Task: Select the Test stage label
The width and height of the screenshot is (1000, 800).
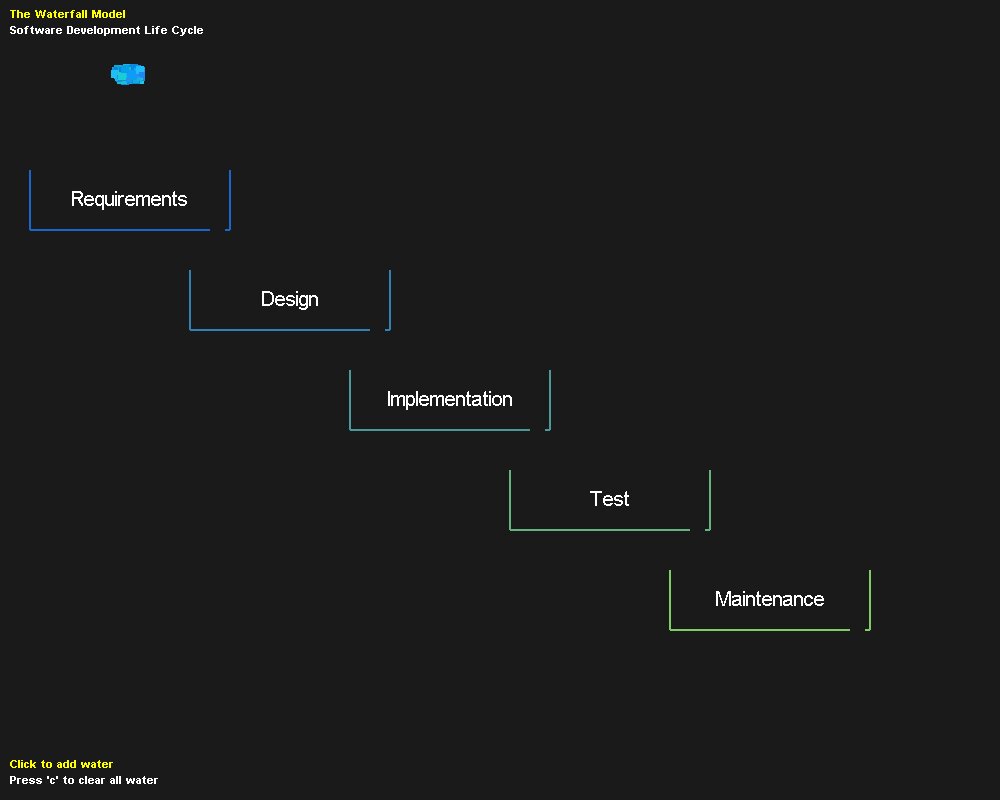Action: tap(609, 499)
